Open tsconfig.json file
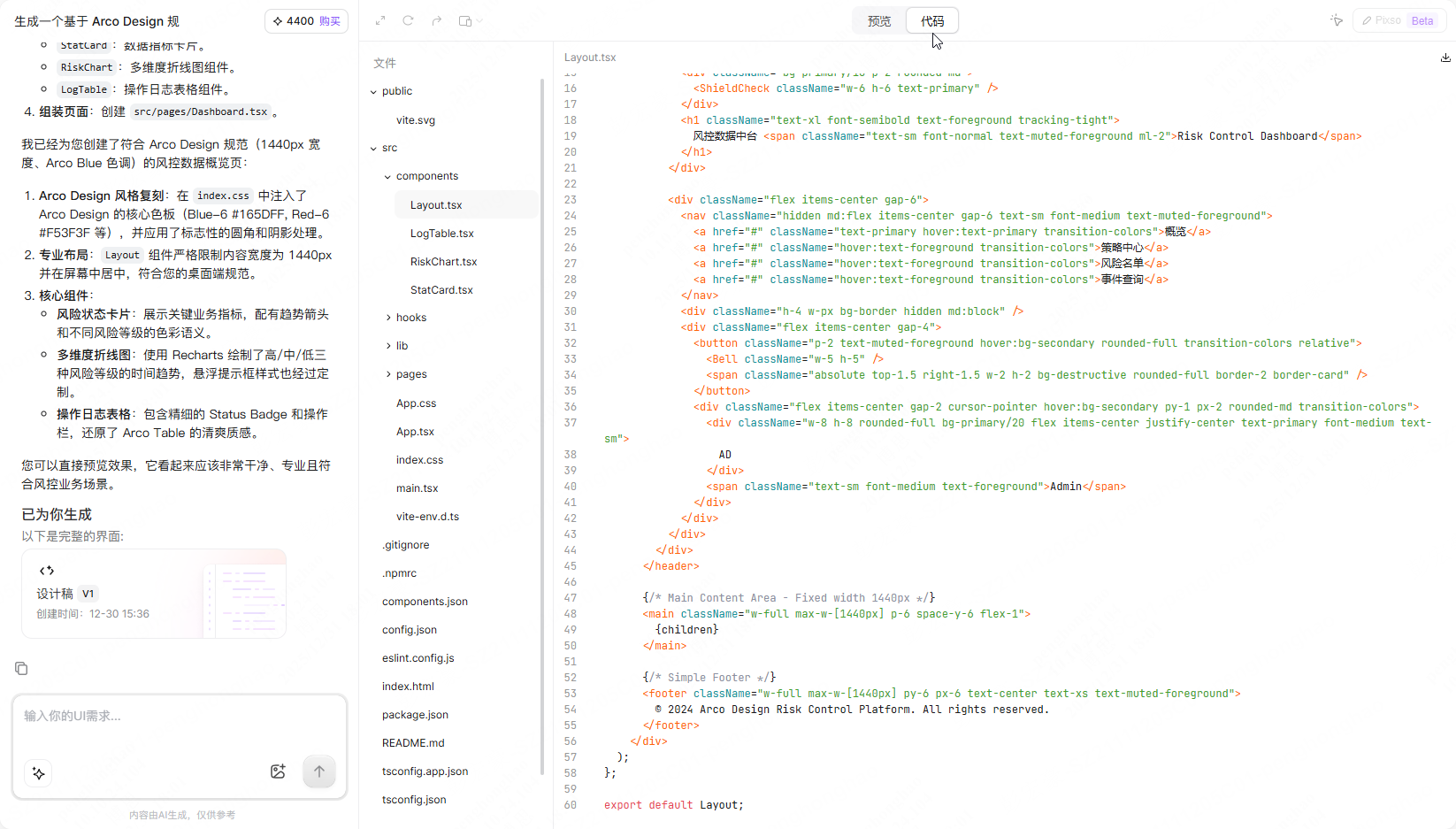1456x829 pixels. pyautogui.click(x=414, y=800)
